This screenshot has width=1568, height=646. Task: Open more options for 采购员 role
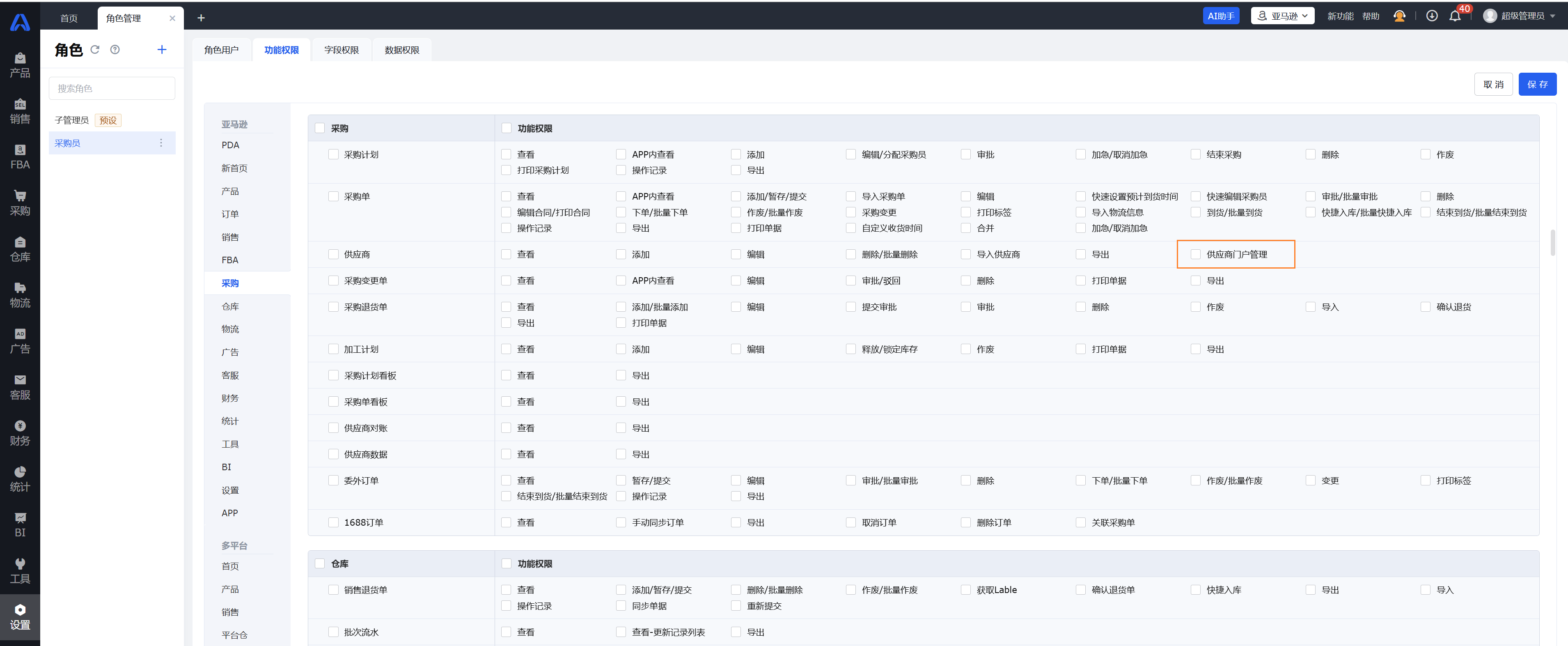click(160, 143)
